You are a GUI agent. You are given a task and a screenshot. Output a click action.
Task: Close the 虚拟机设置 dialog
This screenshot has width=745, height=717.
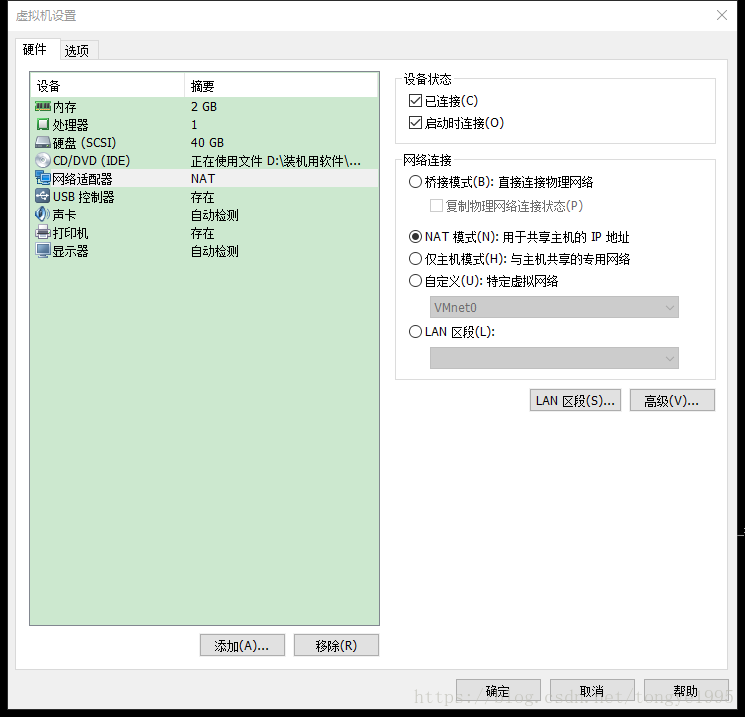tap(722, 15)
